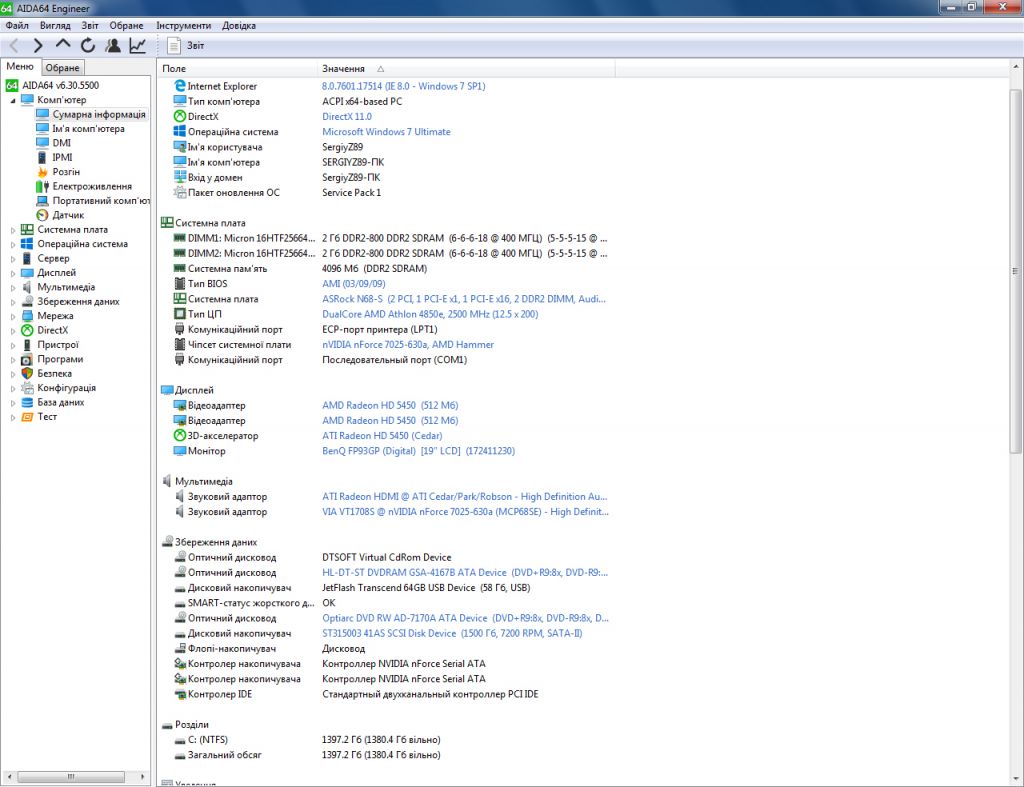This screenshot has height=787, width=1024.
Task: Click the sidebar horizontal scrollbar thumb
Action: point(71,777)
